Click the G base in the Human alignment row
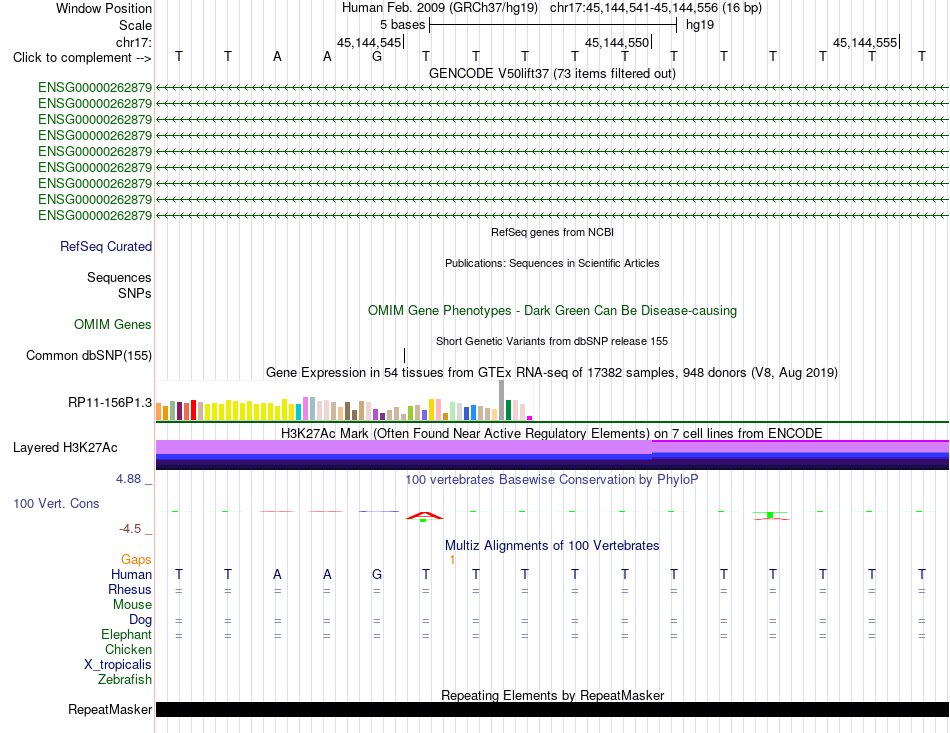 pyautogui.click(x=377, y=574)
